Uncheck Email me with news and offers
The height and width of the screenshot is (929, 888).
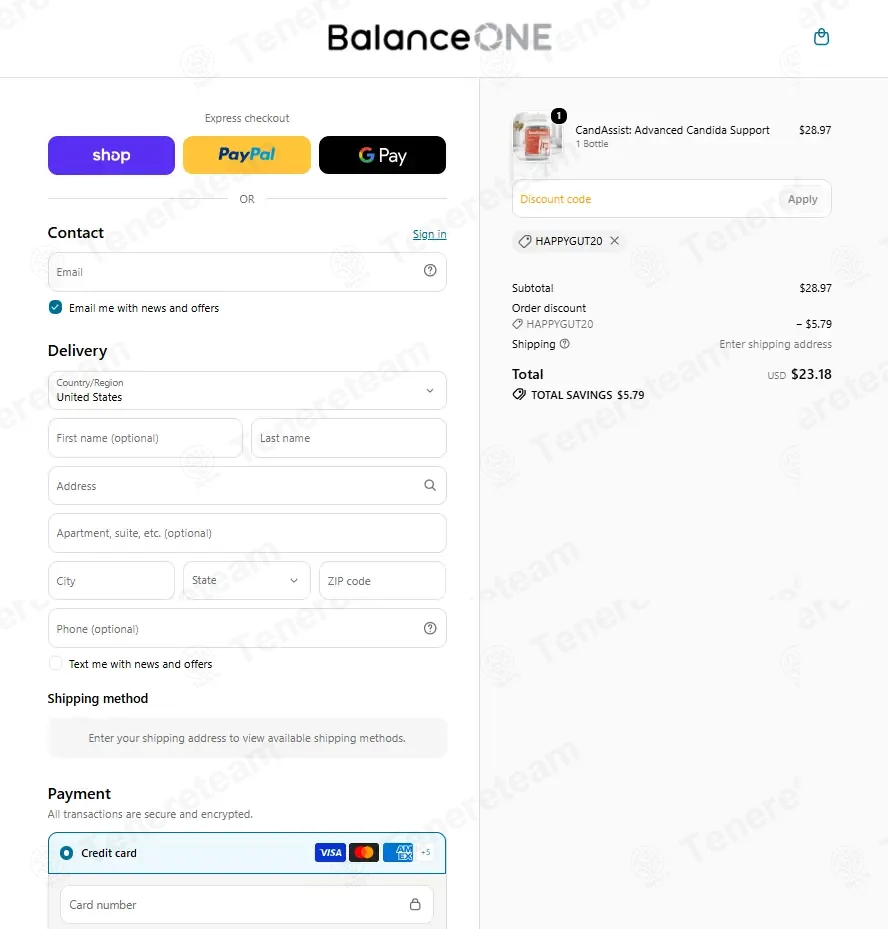(55, 307)
